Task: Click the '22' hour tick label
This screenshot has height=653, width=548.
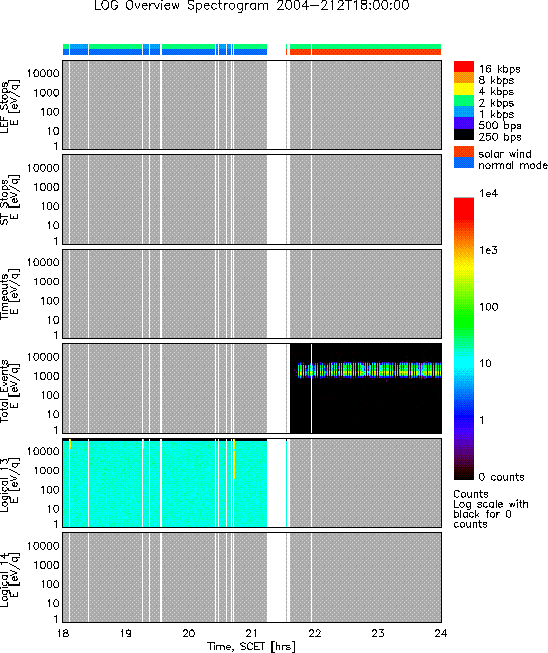Action: click(x=315, y=633)
